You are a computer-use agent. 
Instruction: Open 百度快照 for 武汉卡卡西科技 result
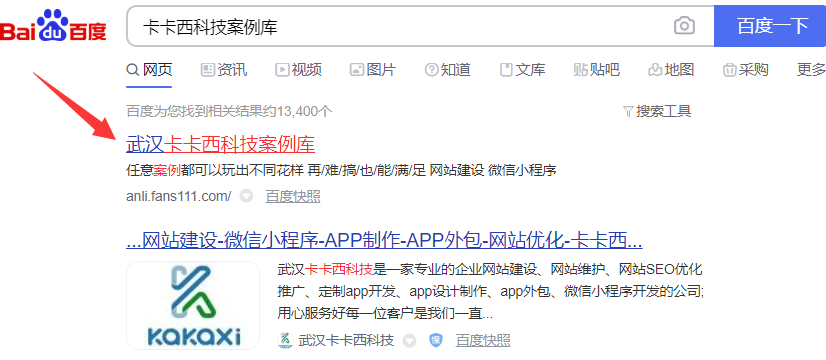tap(483, 340)
